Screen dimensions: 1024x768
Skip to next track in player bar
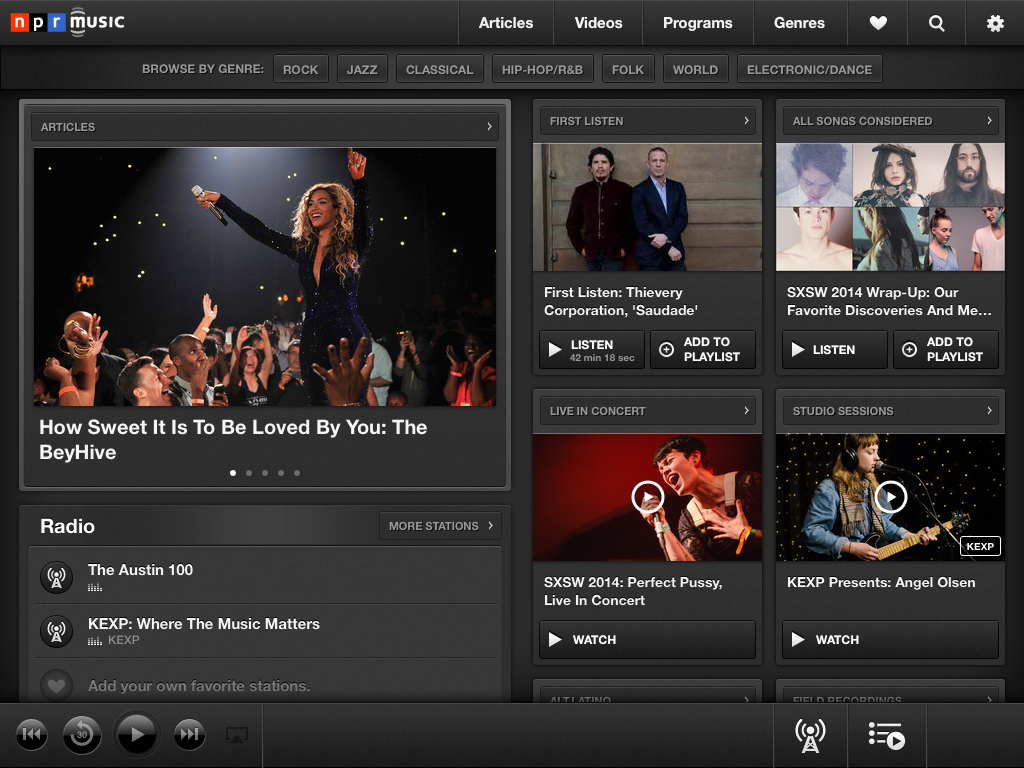click(x=189, y=735)
